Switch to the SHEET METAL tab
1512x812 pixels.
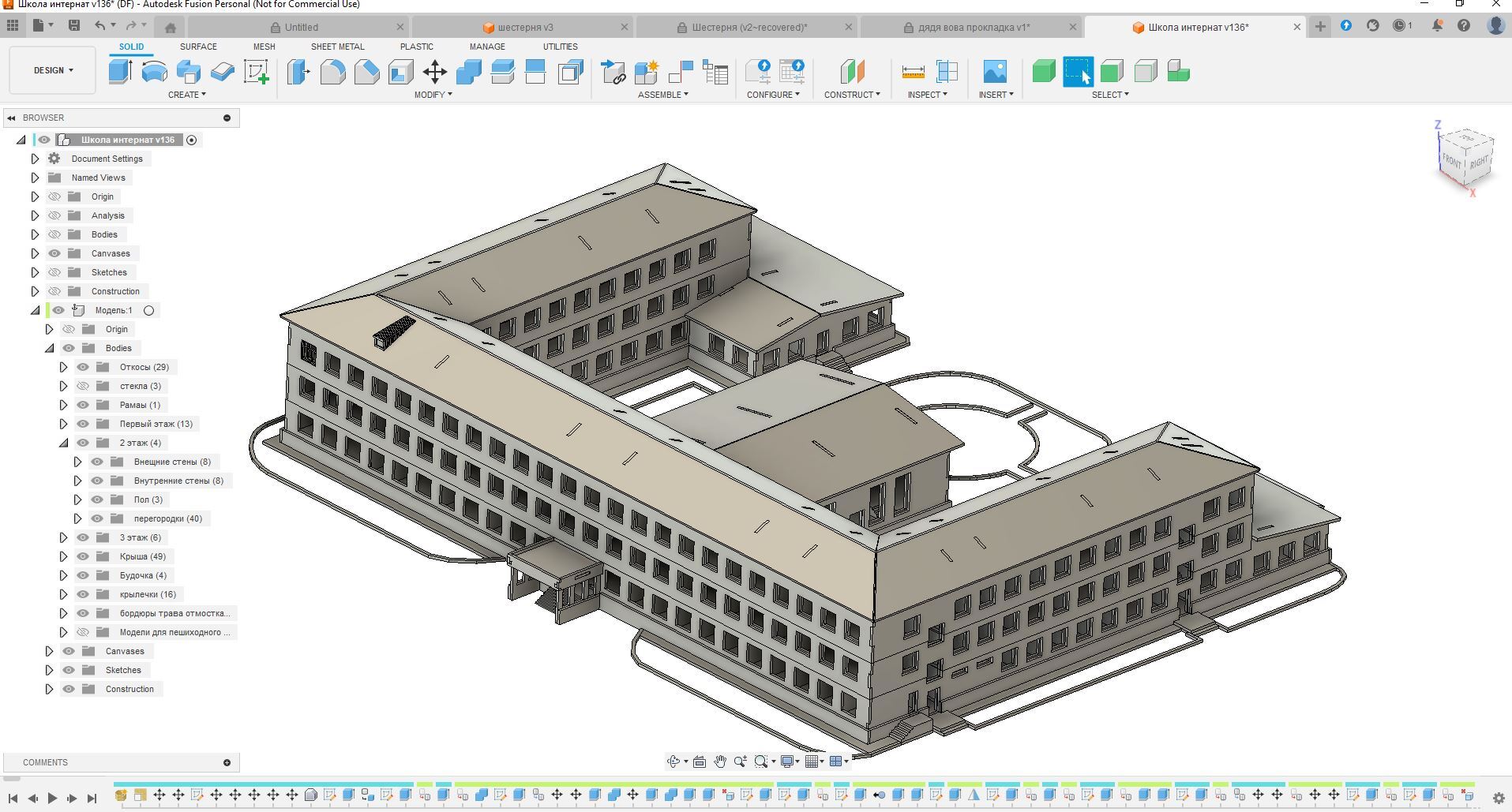point(337,47)
